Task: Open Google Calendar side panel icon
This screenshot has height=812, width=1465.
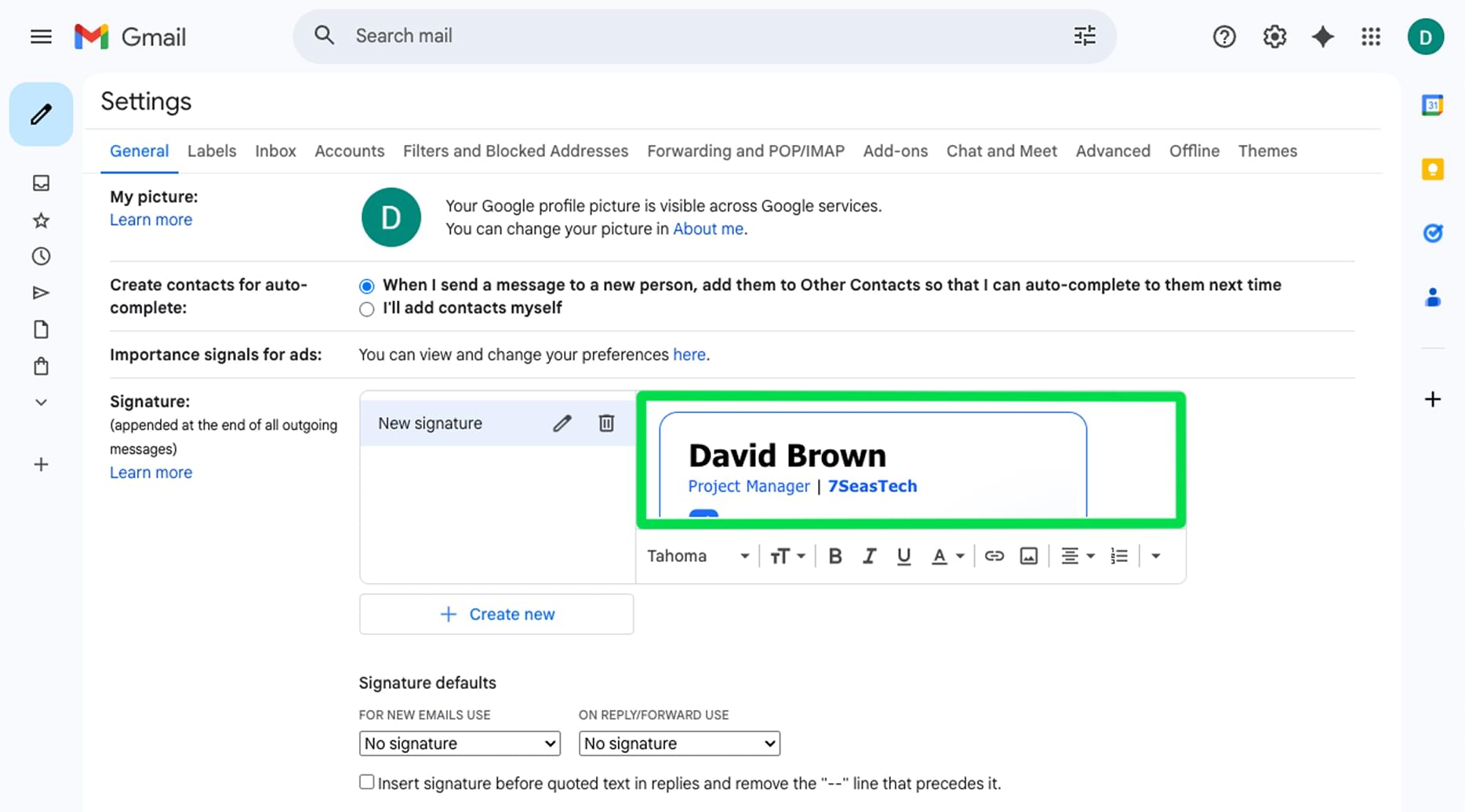Action: (1433, 105)
